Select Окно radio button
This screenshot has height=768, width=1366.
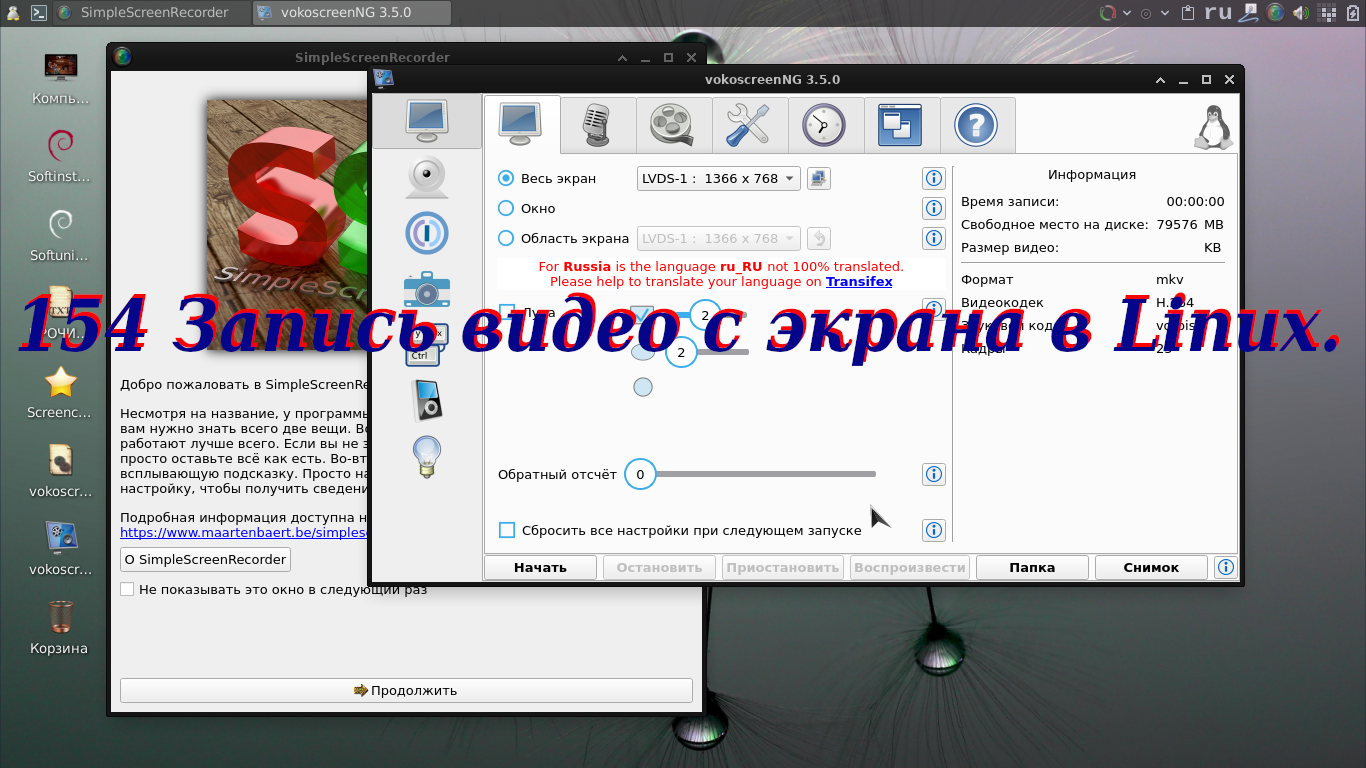(x=506, y=208)
